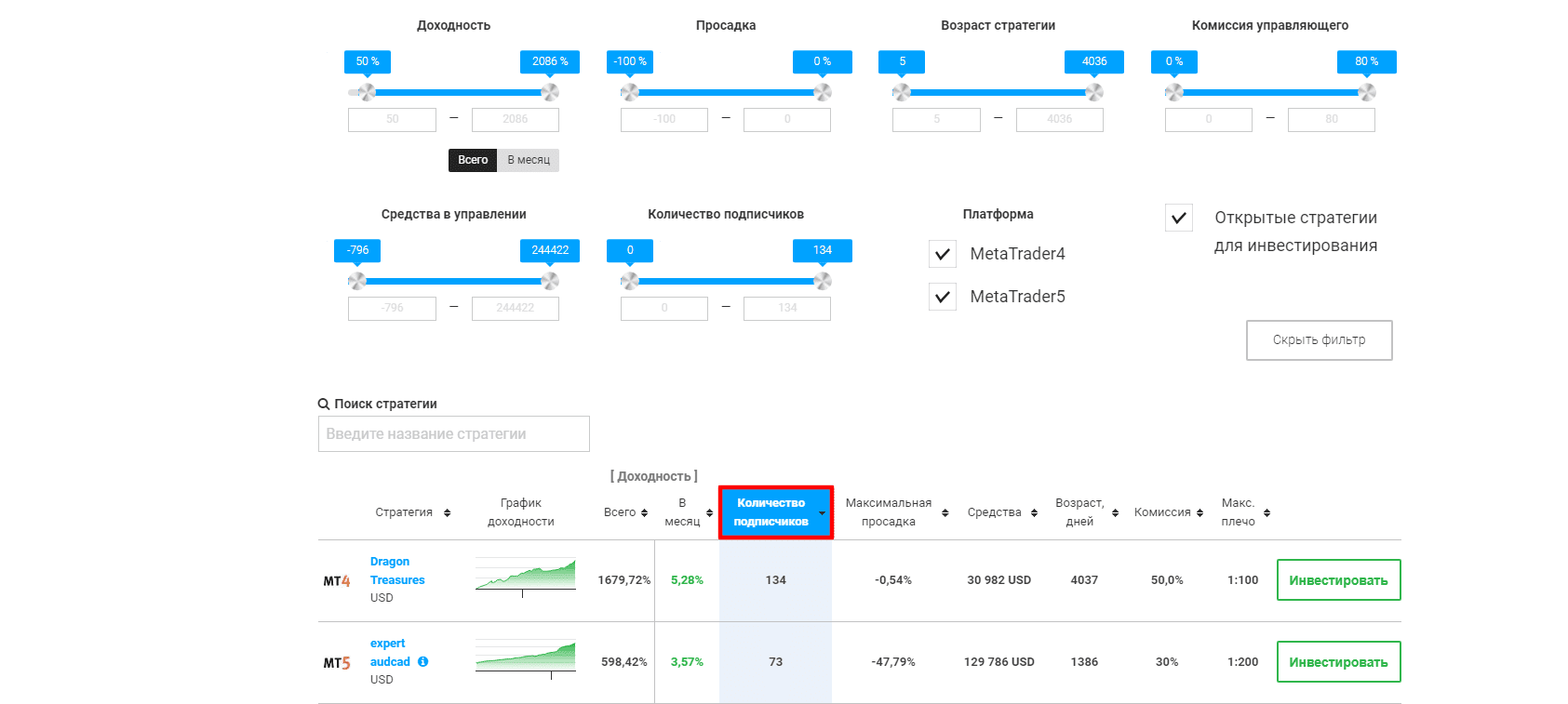1568x704 pixels.
Task: Click the Скрыть фильтр button
Action: [1320, 340]
